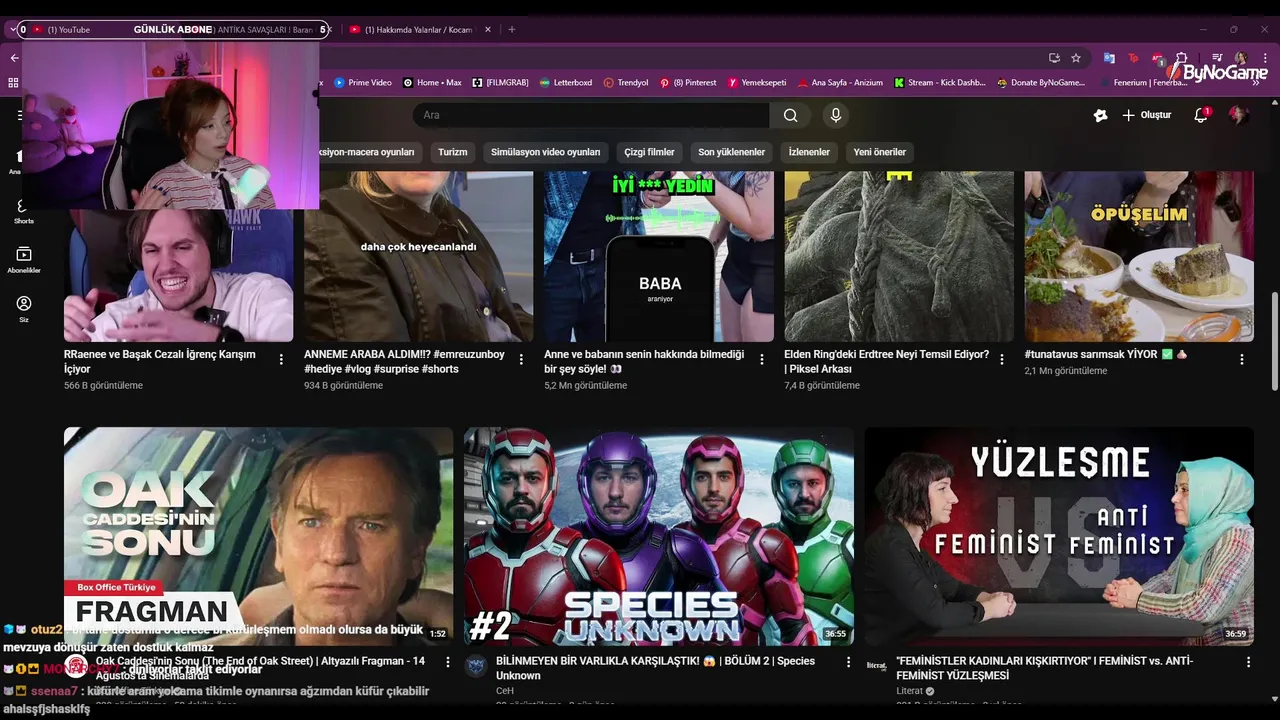The height and width of the screenshot is (720, 1280).
Task: Select the İzlenenler chip
Action: pos(809,152)
